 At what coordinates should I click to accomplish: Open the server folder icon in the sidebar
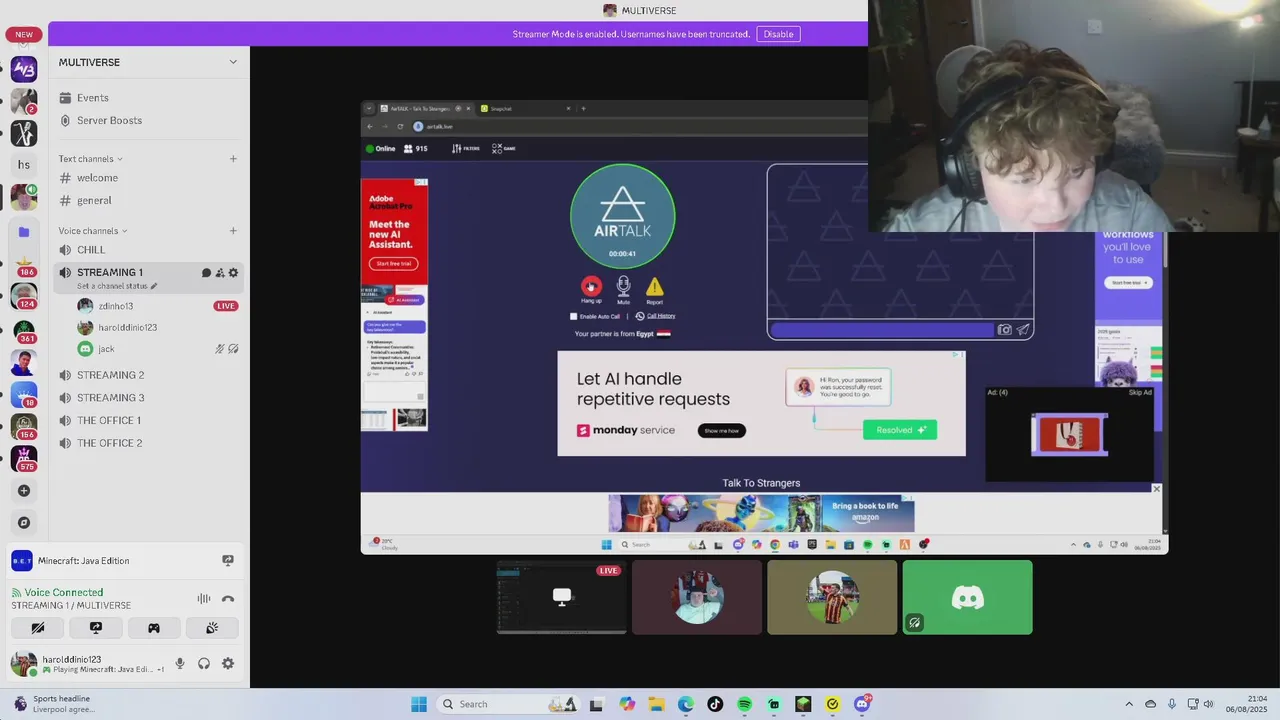pyautogui.click(x=24, y=232)
